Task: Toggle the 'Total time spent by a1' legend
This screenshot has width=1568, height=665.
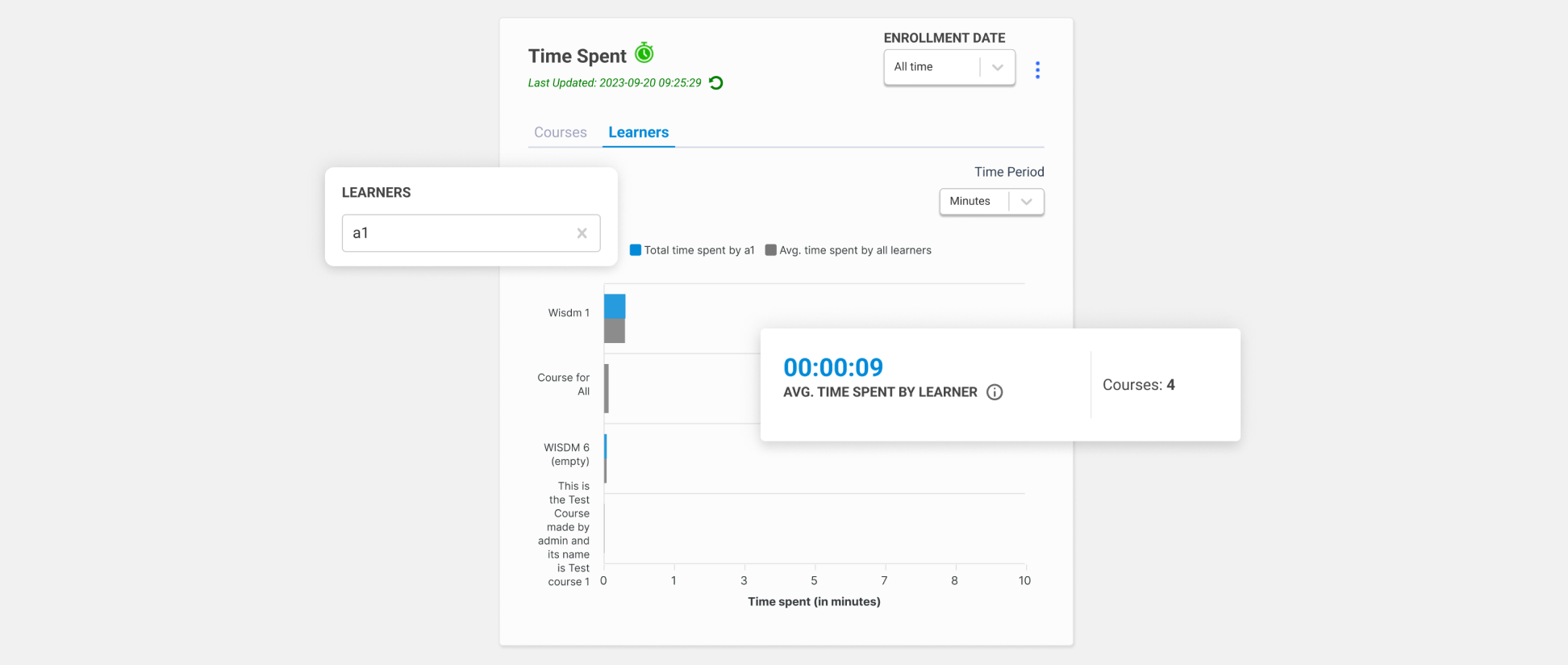Action: click(692, 250)
